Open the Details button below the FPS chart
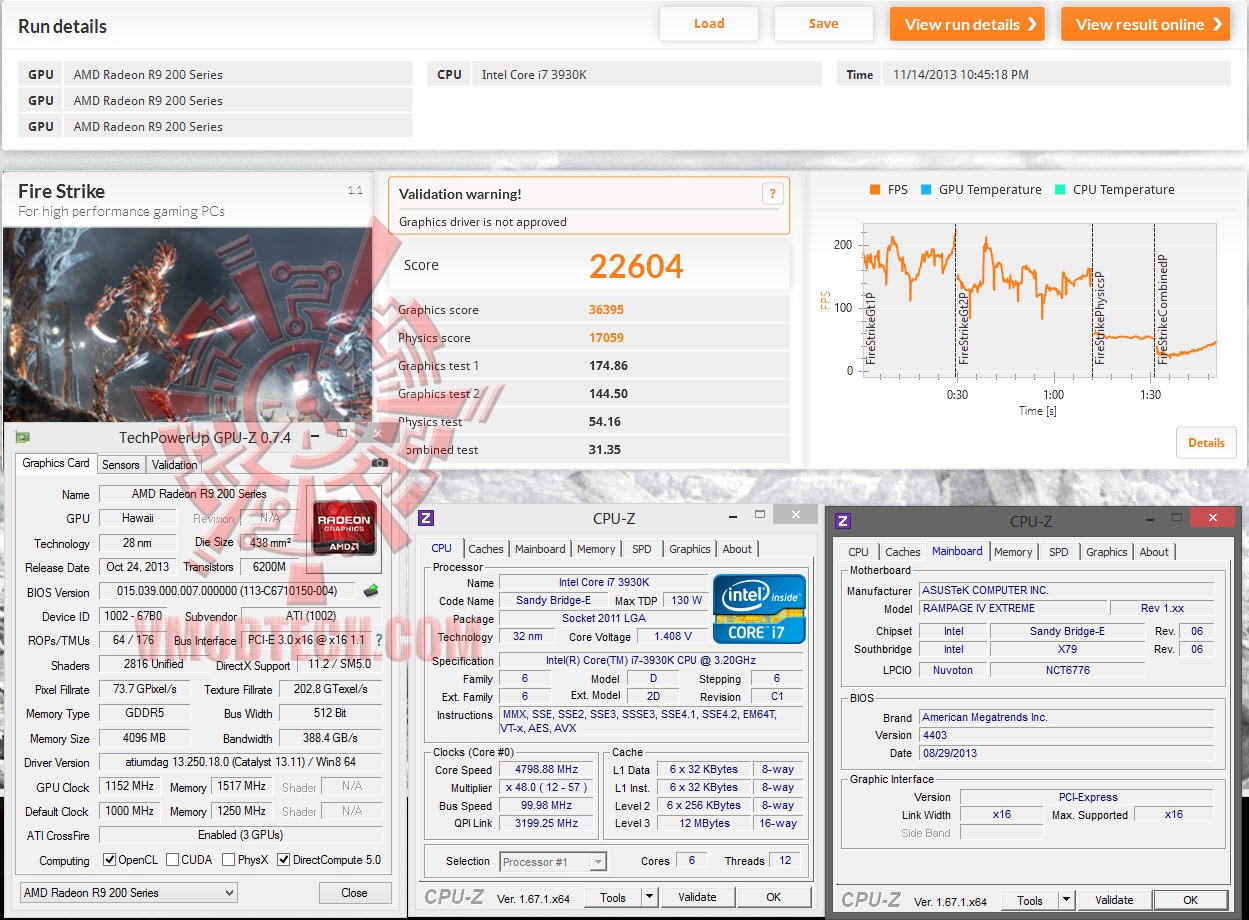1249x920 pixels. pos(1206,443)
